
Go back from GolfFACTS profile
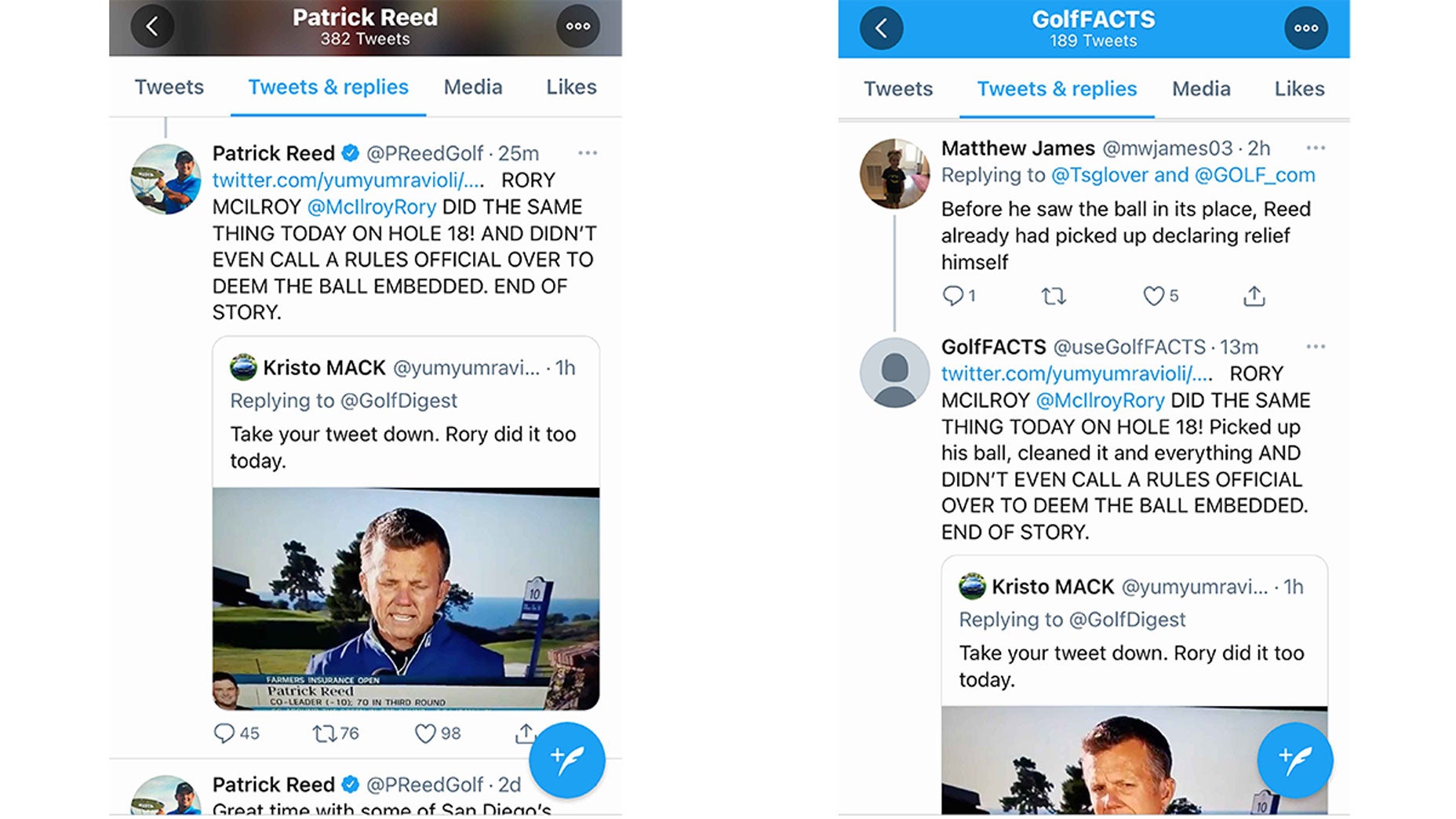click(881, 29)
